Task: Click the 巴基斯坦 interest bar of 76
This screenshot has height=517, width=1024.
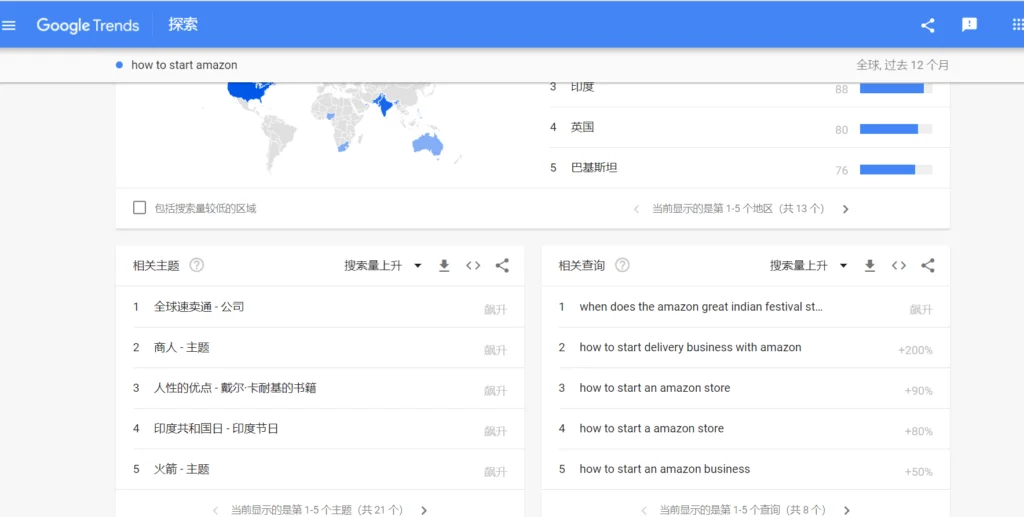Action: (x=896, y=170)
